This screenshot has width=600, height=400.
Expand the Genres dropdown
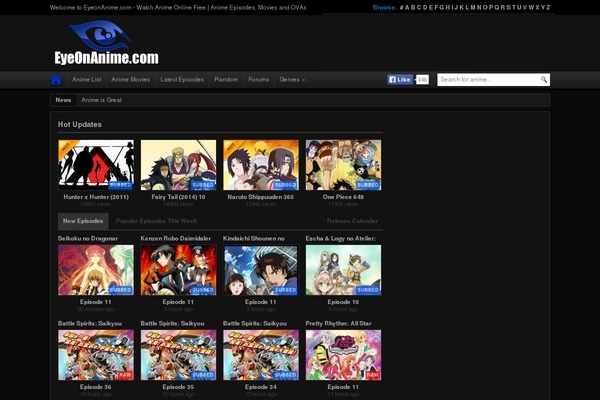[292, 80]
